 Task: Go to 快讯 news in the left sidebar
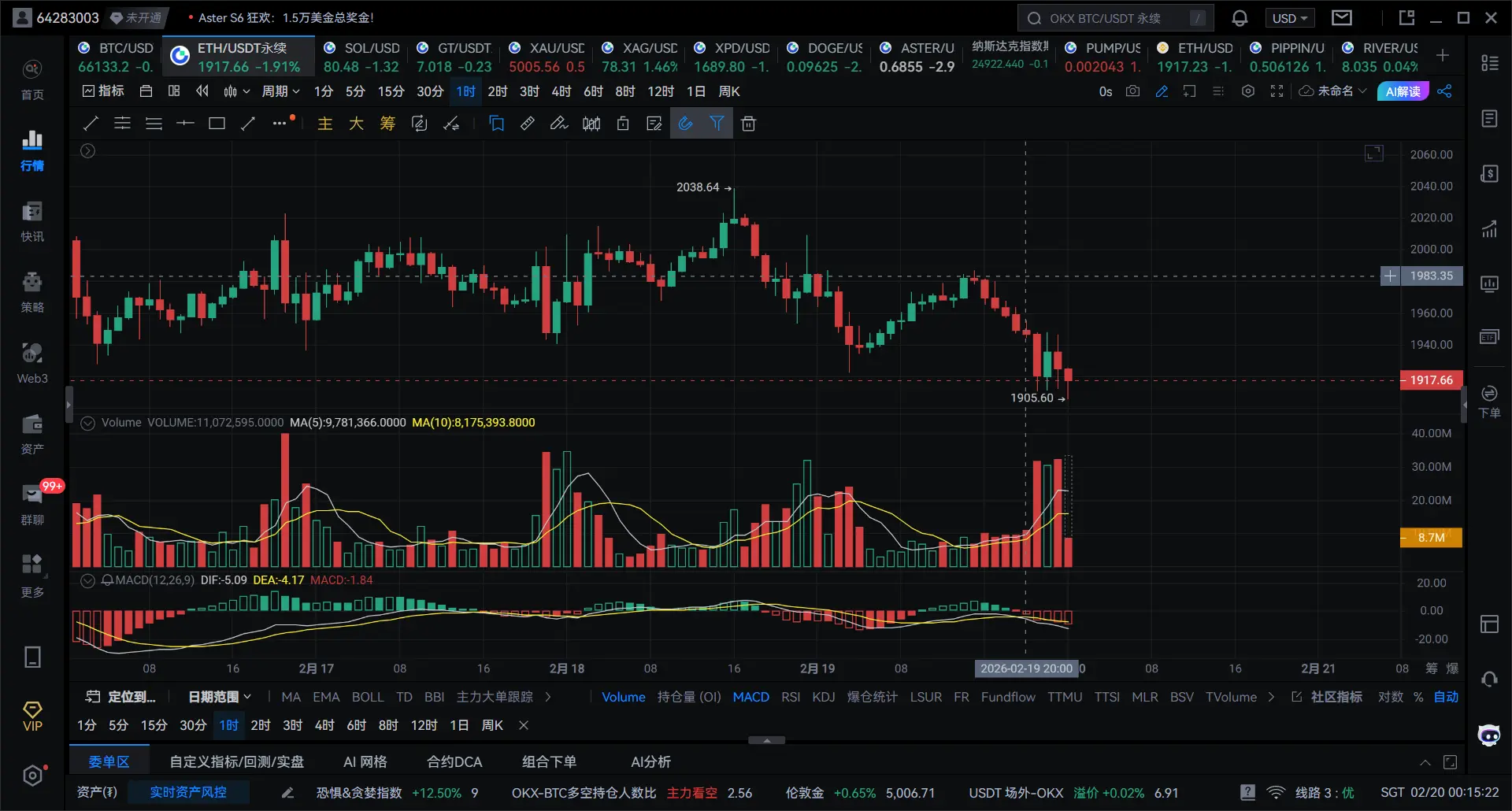[x=32, y=221]
